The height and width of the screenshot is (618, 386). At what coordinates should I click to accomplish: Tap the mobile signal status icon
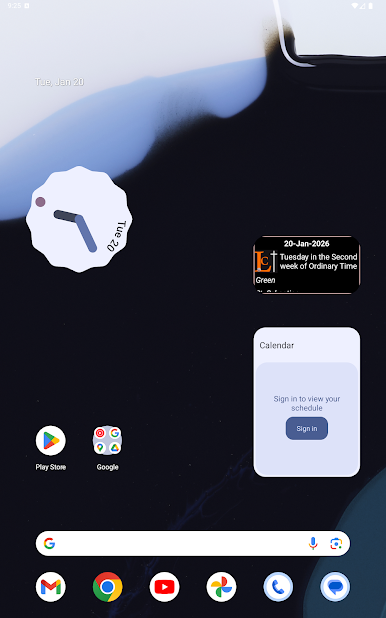pos(363,6)
